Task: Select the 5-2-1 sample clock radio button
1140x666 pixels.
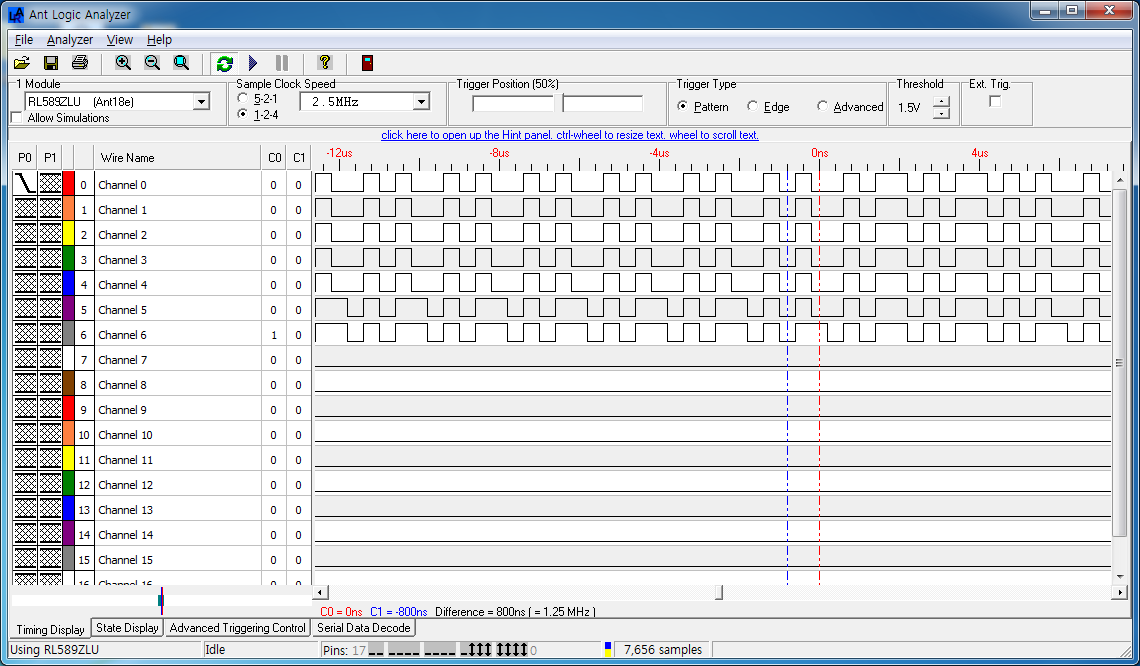Action: pos(243,99)
